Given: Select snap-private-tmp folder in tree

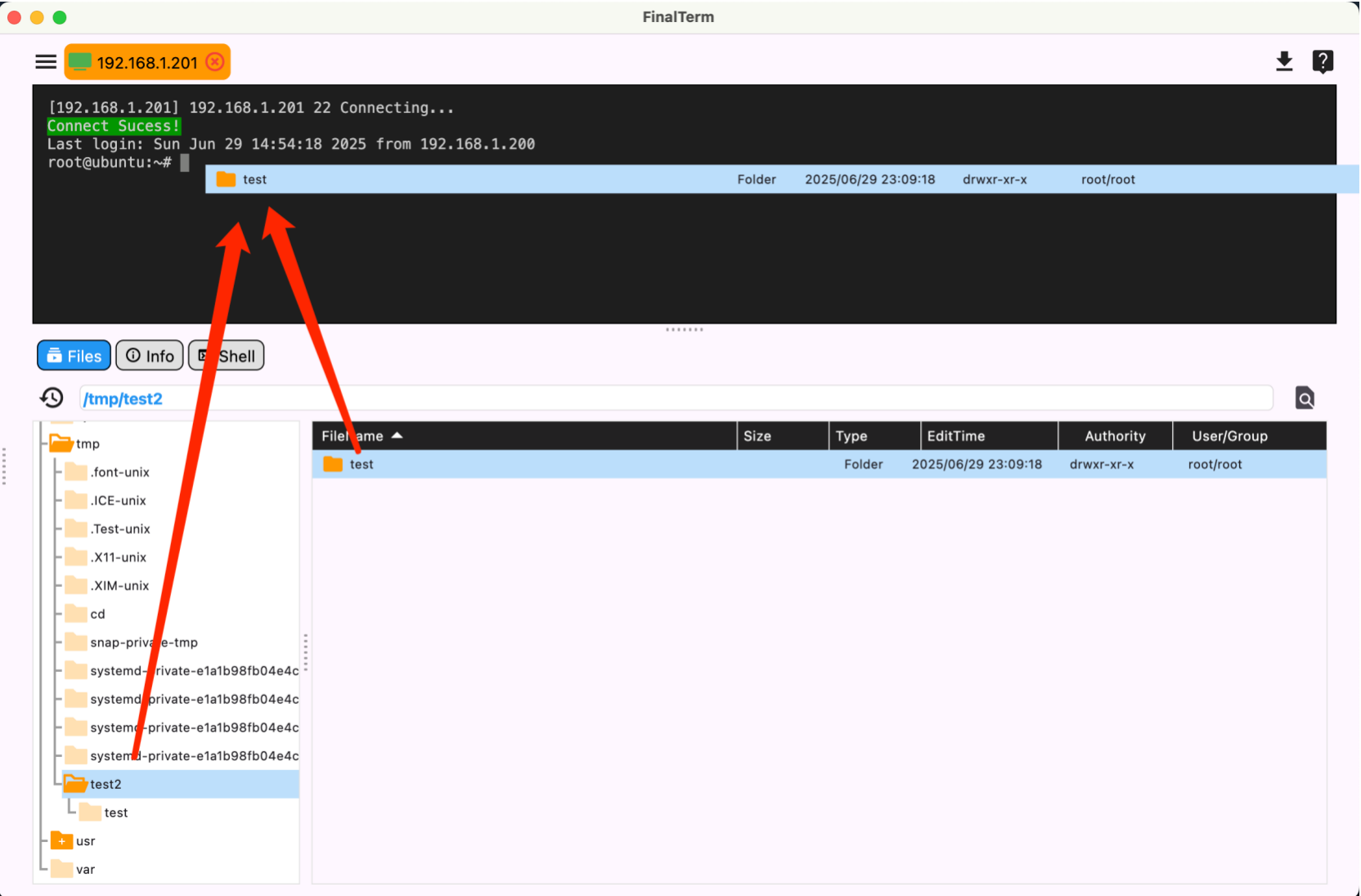Looking at the screenshot, I should pyautogui.click(x=144, y=643).
